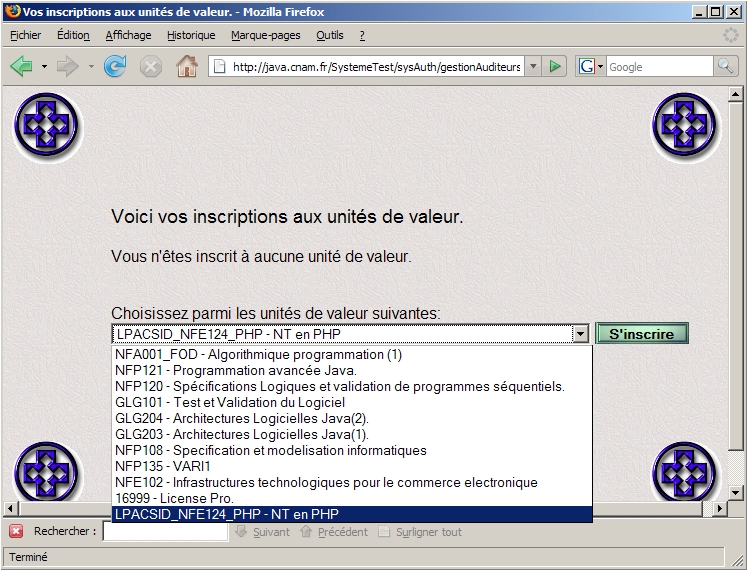Close the find bar with red X
748x571 pixels.
pyautogui.click(x=16, y=531)
